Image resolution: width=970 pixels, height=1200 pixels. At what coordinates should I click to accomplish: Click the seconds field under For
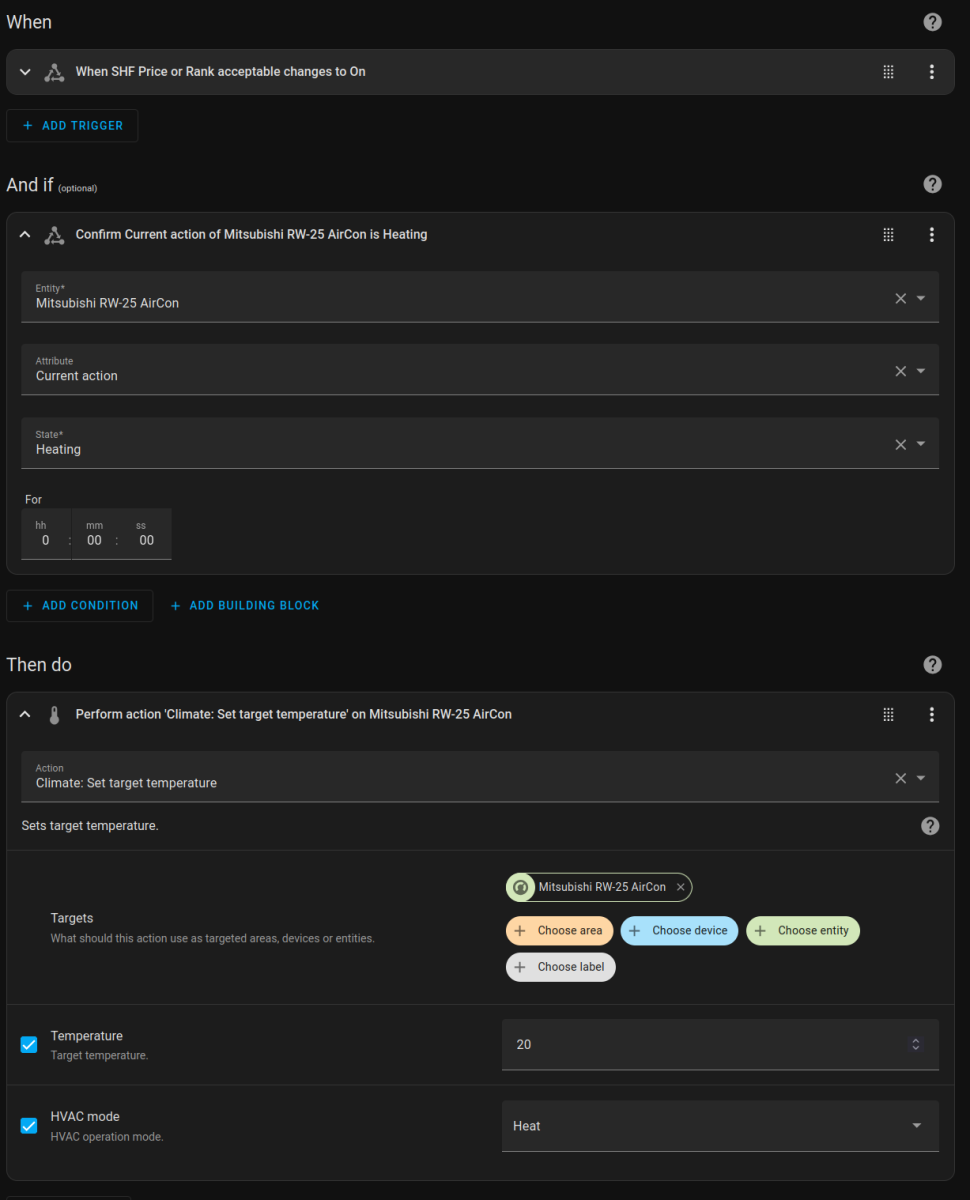[146, 534]
